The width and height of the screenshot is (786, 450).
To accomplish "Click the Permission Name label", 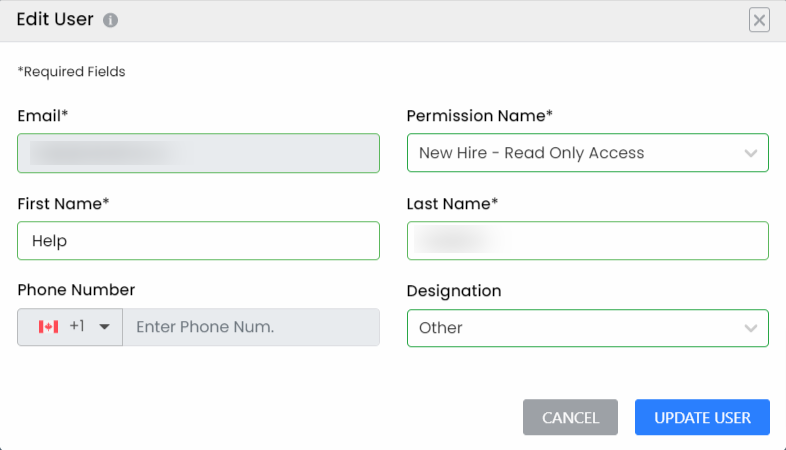I will (x=480, y=116).
